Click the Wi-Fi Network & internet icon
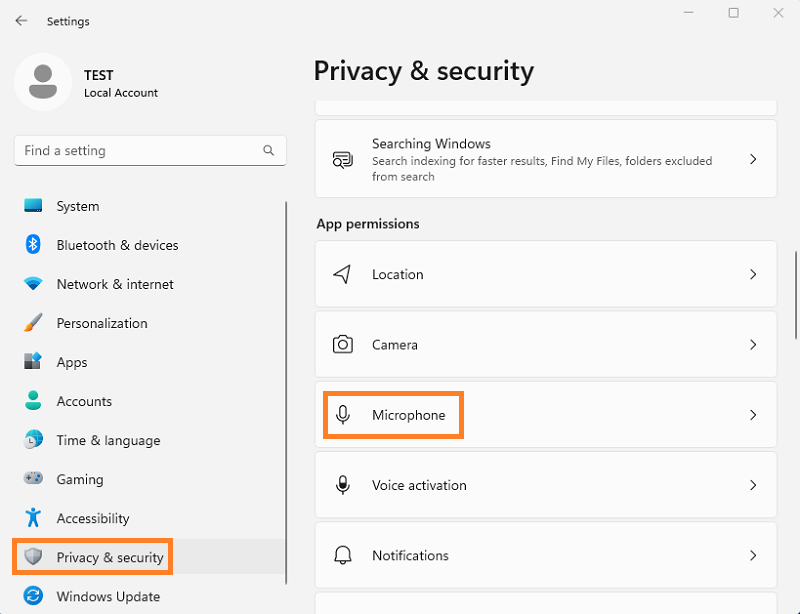800x614 pixels. tap(33, 283)
